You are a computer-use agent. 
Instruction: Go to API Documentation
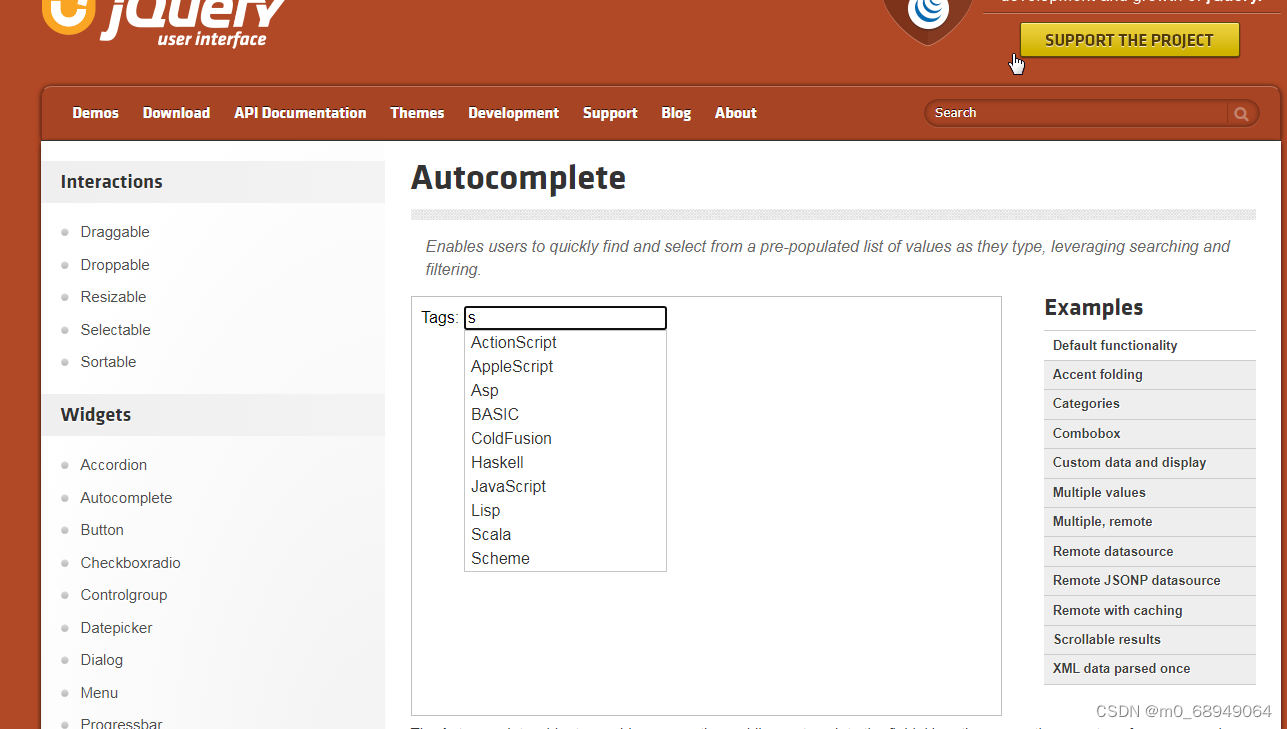(x=300, y=113)
